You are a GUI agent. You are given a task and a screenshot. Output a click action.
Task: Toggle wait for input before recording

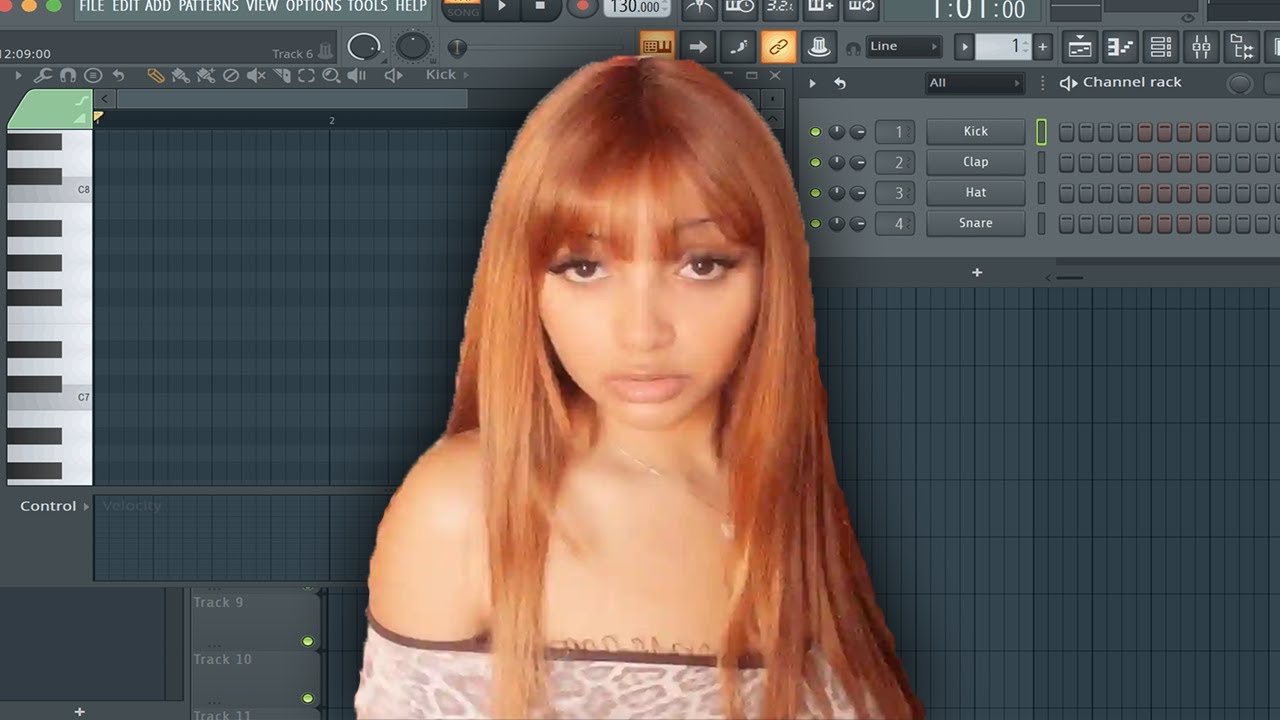[740, 7]
